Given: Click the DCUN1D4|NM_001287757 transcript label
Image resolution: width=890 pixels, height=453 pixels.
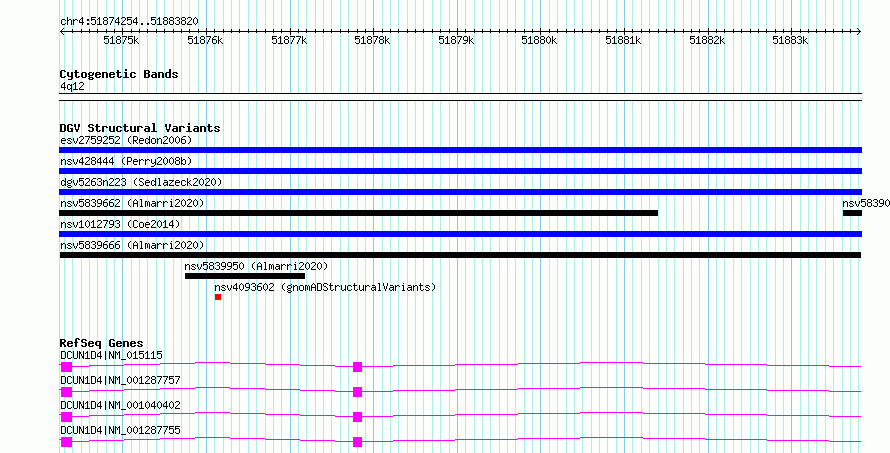Looking at the screenshot, I should pos(120,380).
